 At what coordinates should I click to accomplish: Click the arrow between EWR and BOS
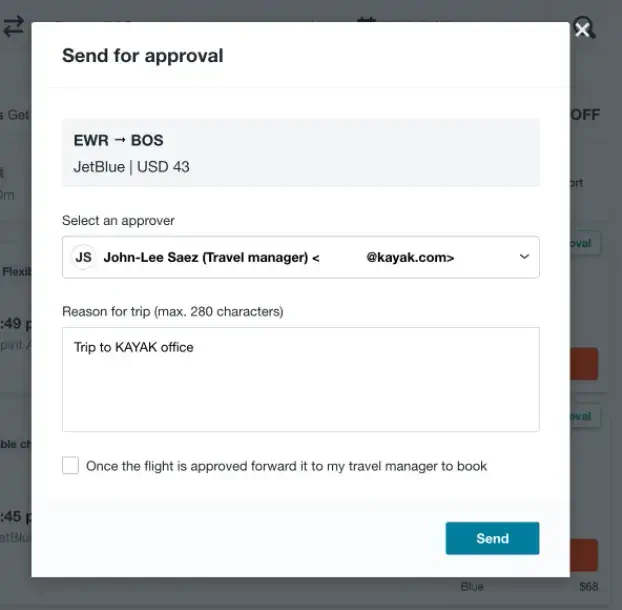(120, 140)
